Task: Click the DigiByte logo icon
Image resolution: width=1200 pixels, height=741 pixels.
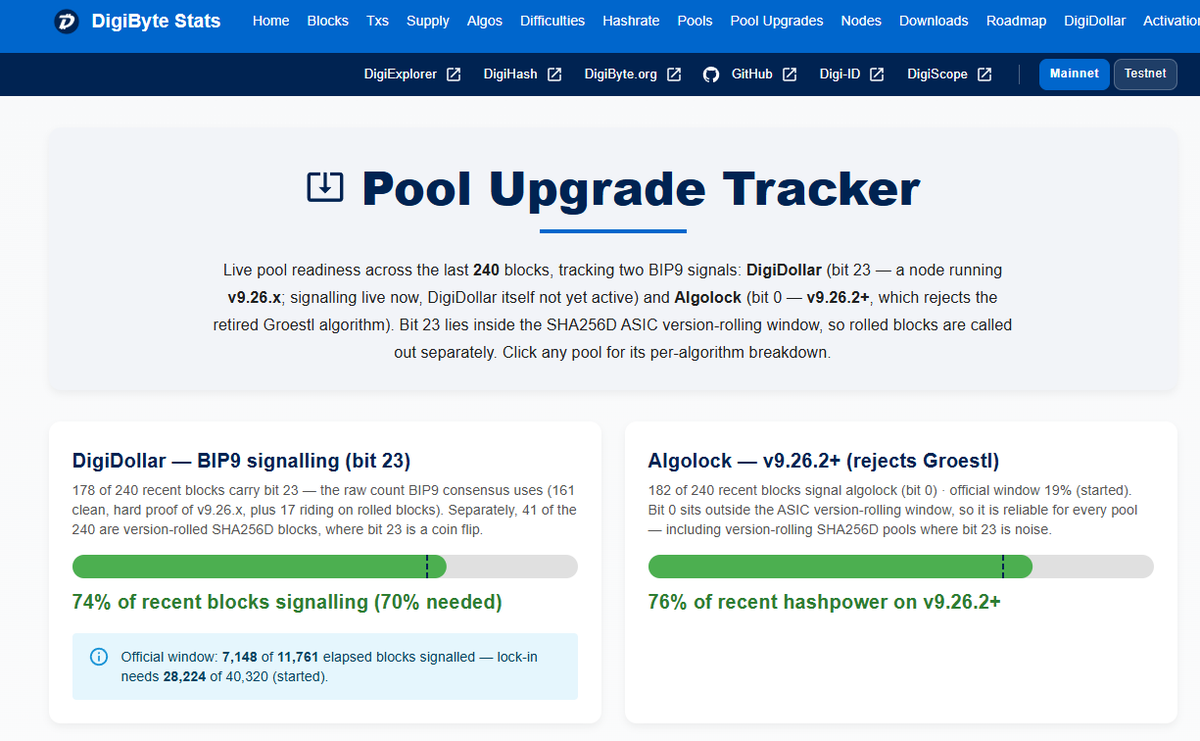Action: coord(68,20)
